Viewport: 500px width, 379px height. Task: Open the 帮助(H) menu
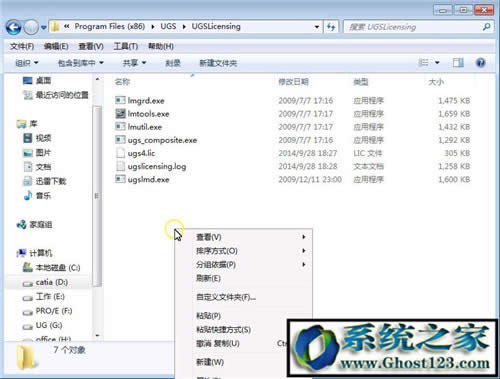coord(161,46)
